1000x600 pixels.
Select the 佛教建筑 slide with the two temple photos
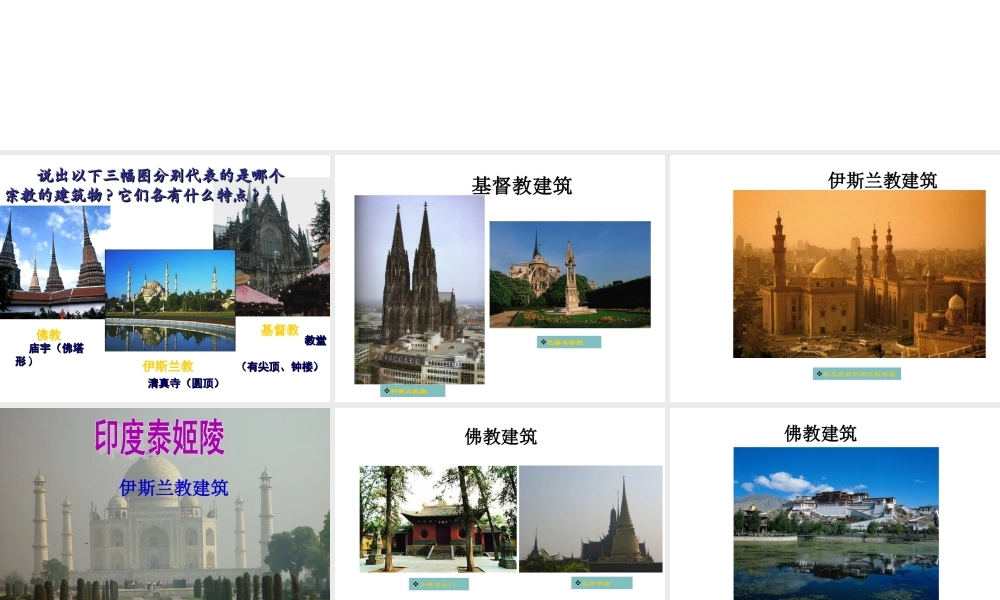[x=499, y=504]
